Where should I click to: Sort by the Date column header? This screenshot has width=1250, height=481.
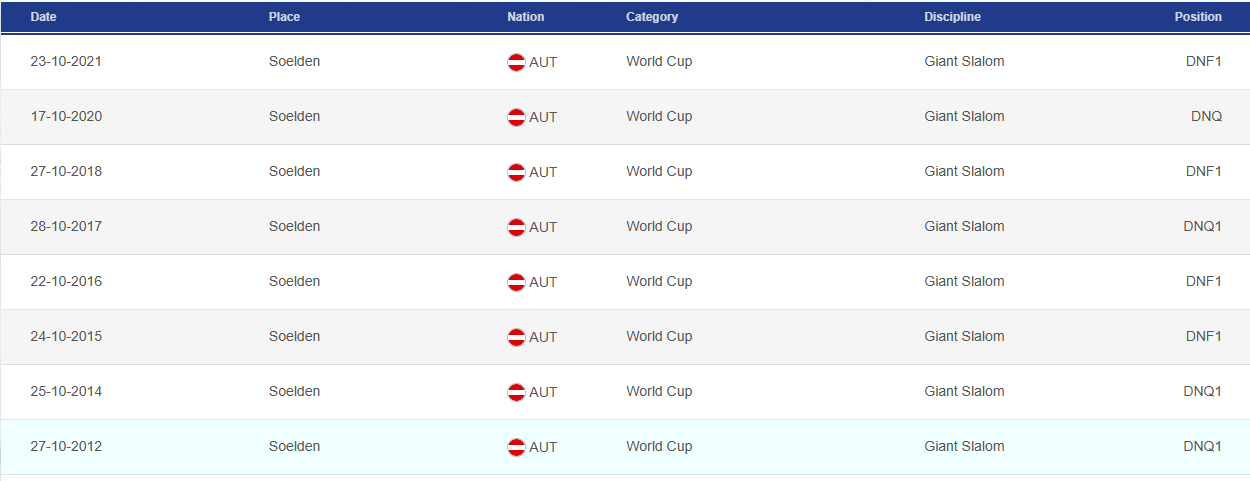point(43,17)
